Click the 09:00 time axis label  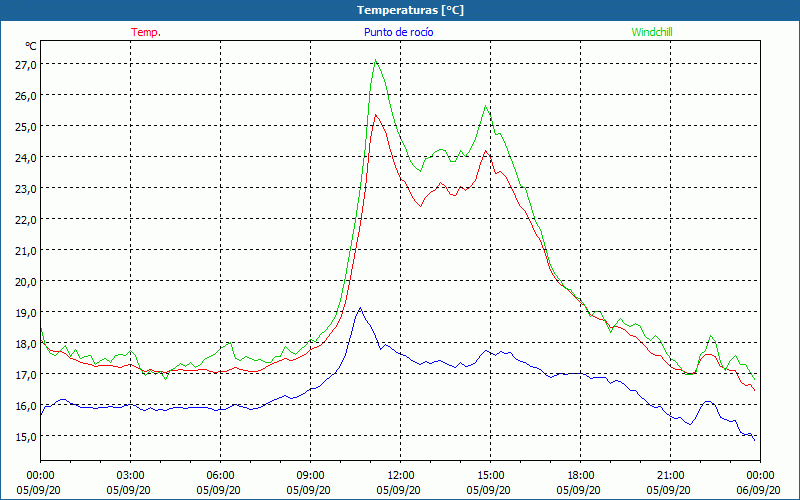[x=310, y=475]
